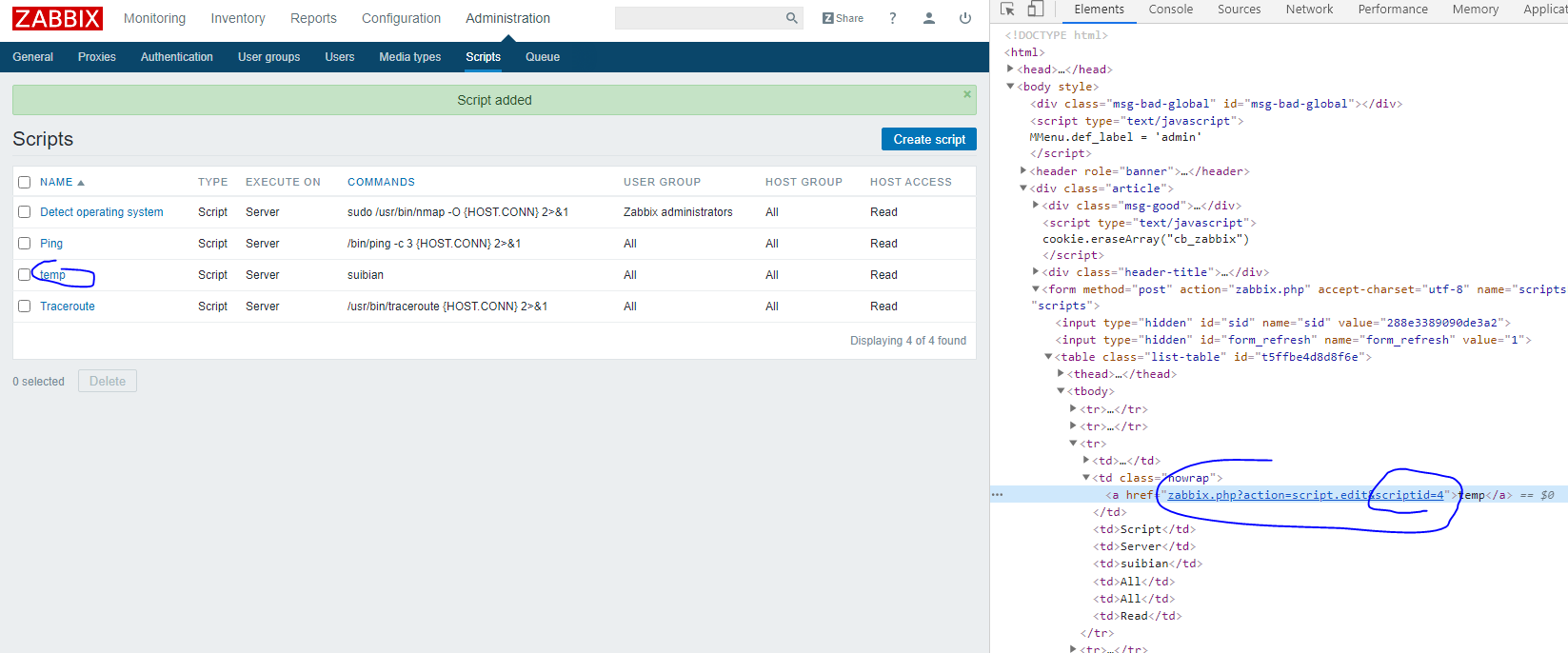Go to User groups submenu
This screenshot has width=1568, height=653.
[x=268, y=57]
